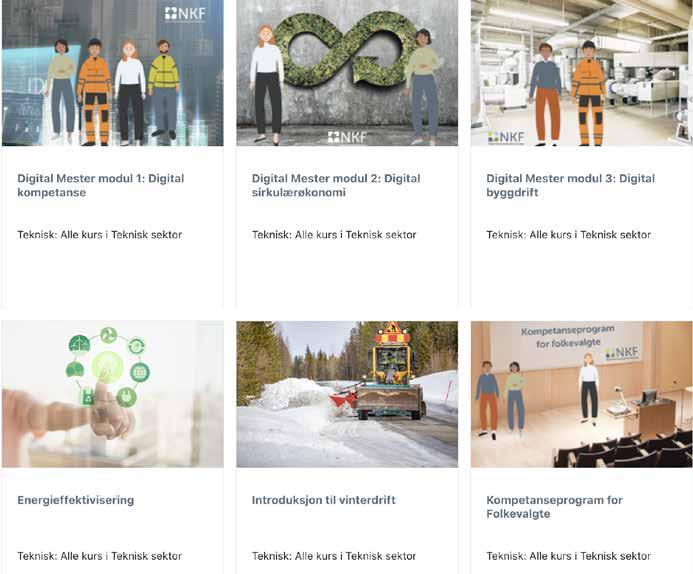Open 'Digital Mester modul 2: Digital sirkulærøkonomi' title
The height and width of the screenshot is (574, 693).
tap(336, 185)
